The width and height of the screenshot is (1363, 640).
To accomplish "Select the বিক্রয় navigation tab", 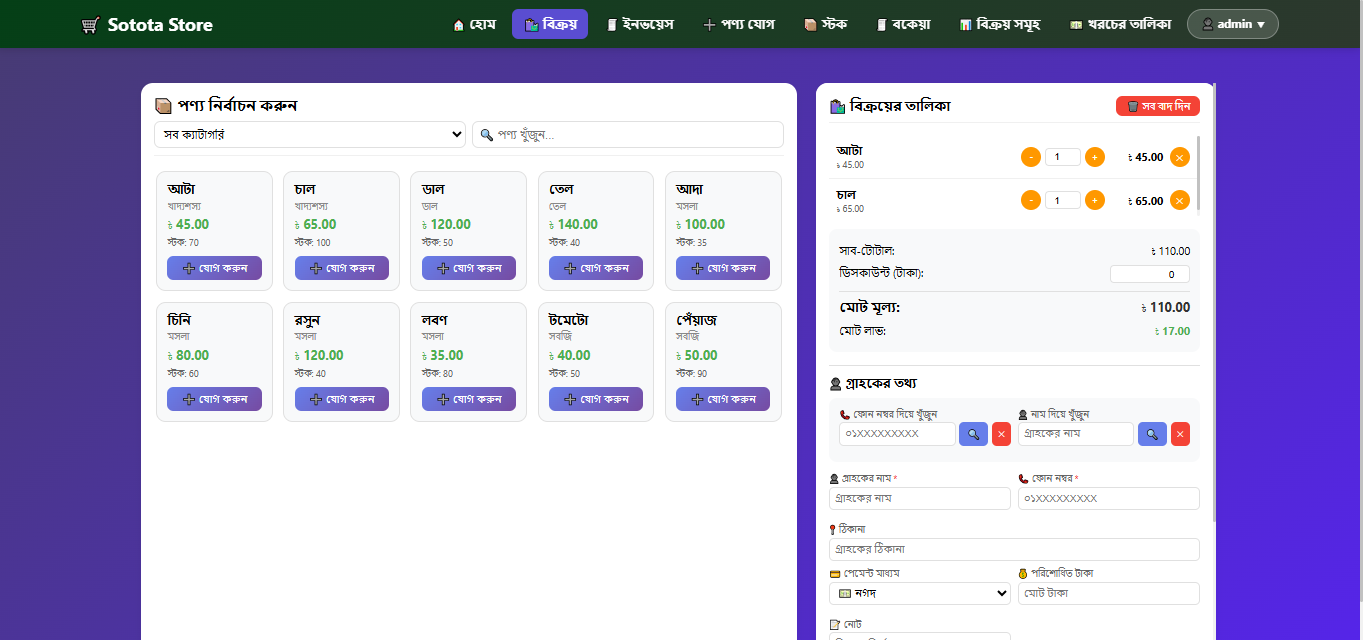I will pos(550,24).
